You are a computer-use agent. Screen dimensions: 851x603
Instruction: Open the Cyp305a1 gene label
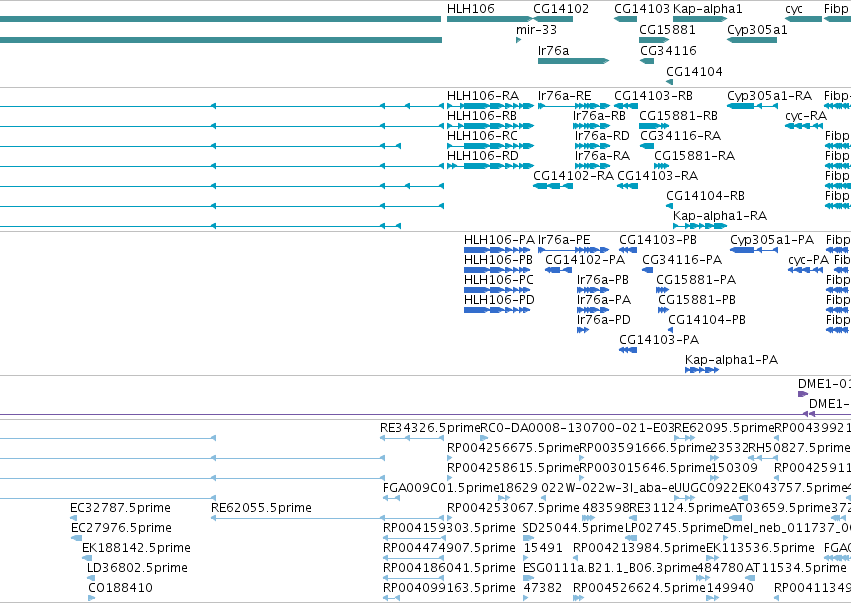(x=757, y=29)
